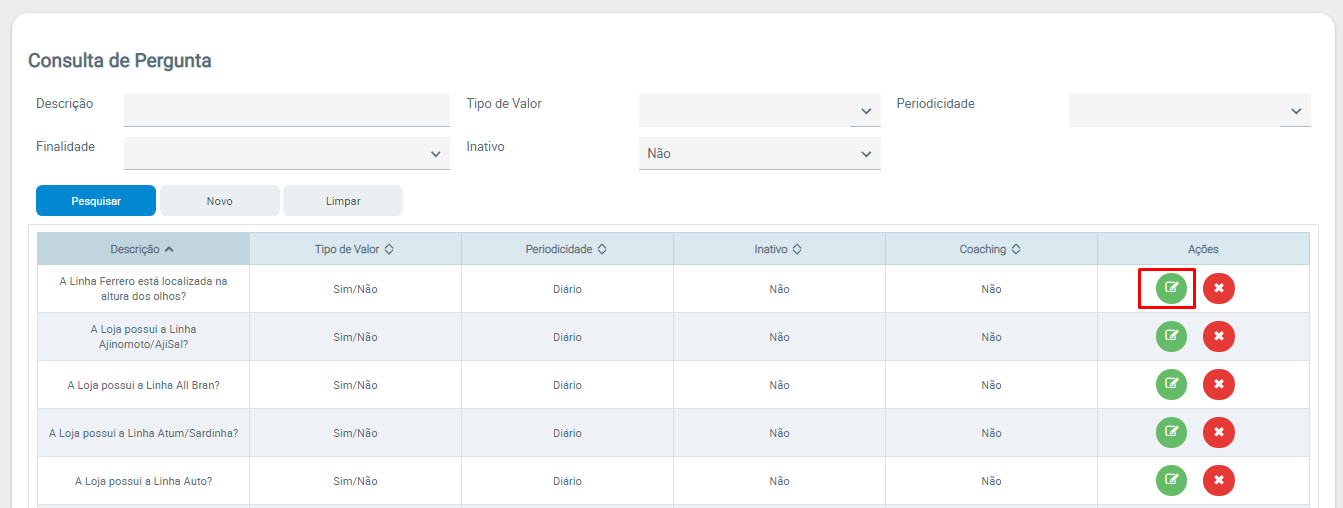Viewport: 1343px width, 508px height.
Task: Edit the Linha Ferrero question row
Action: pos(1171,288)
